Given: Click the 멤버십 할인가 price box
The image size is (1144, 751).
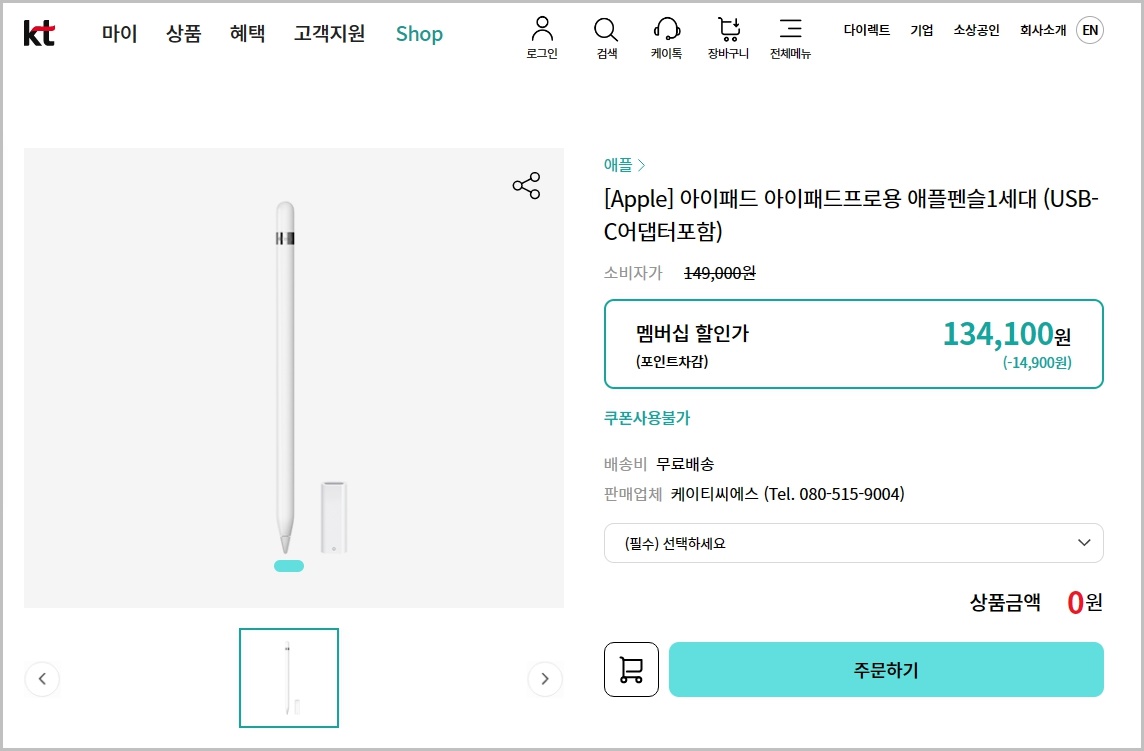Looking at the screenshot, I should tap(854, 344).
